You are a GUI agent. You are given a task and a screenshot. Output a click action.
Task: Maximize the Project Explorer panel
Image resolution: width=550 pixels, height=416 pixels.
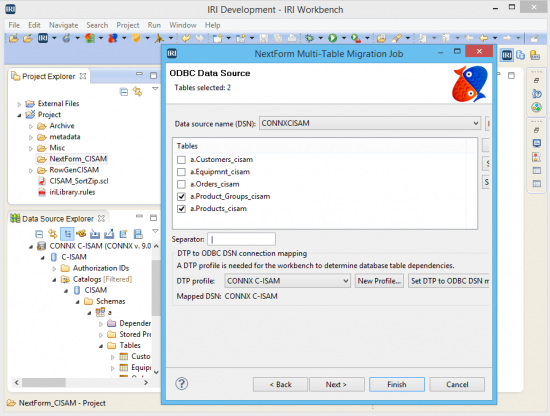click(x=153, y=75)
